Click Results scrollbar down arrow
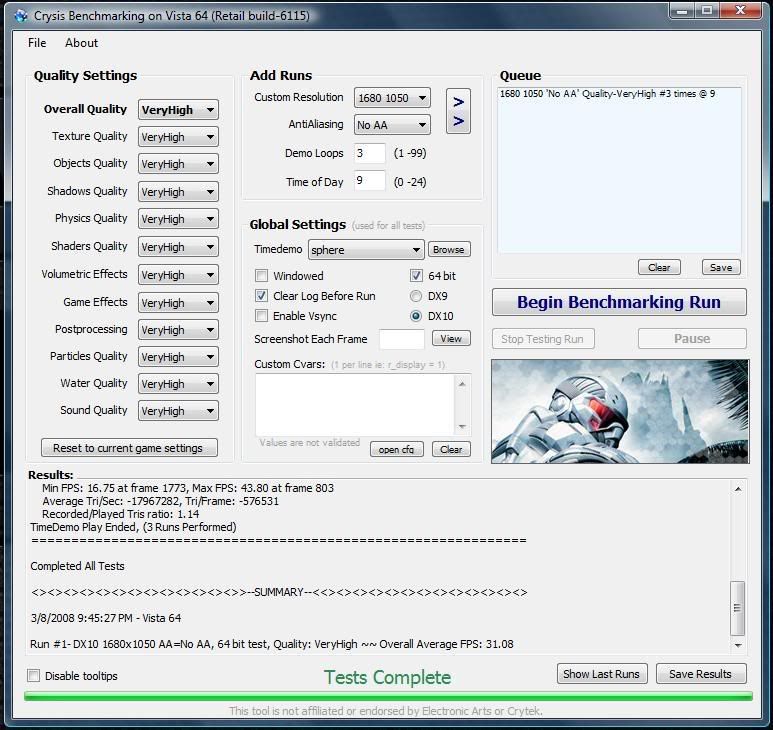Screen dimensions: 773x730 point(738,645)
